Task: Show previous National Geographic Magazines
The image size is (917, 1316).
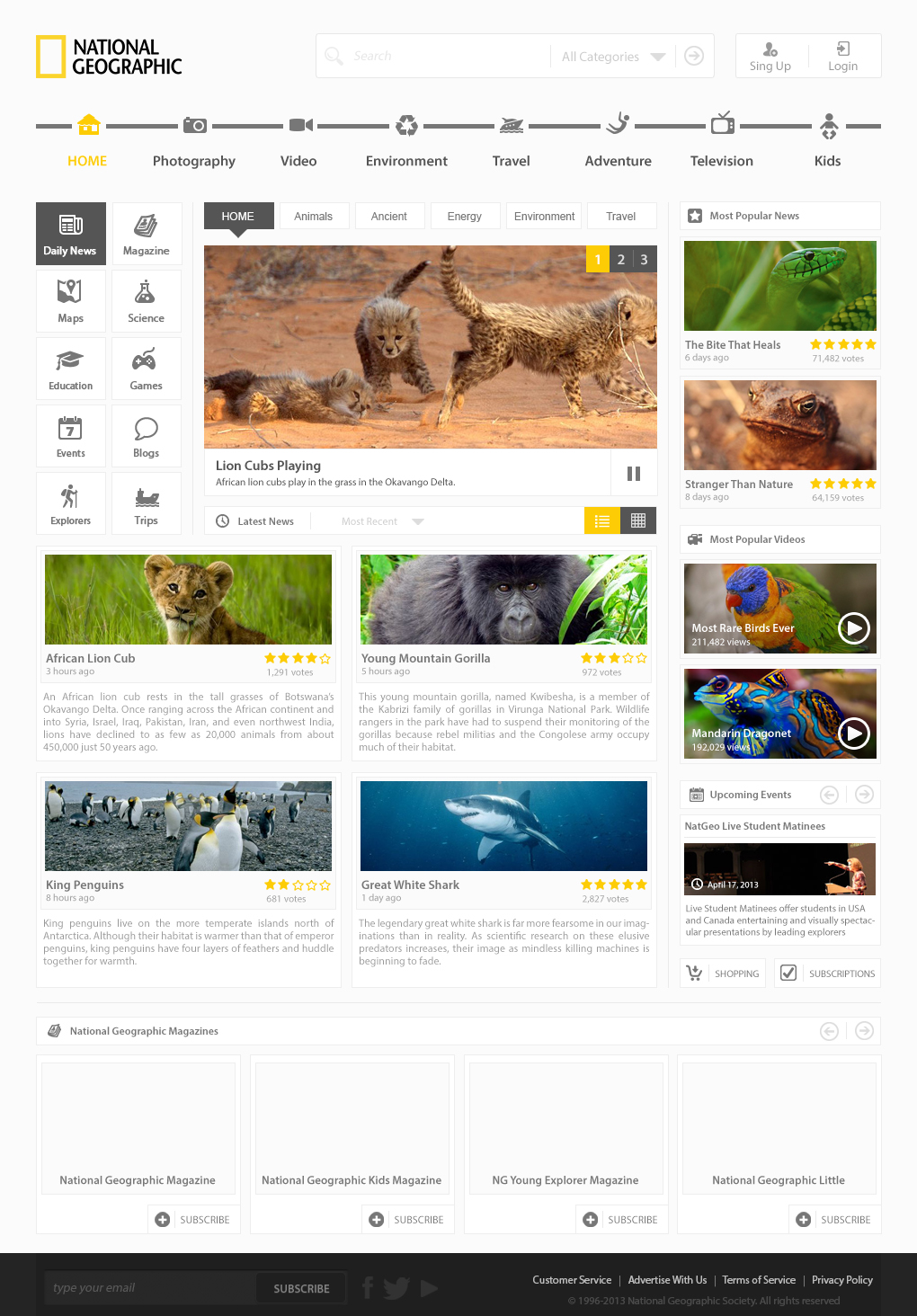Action: pyautogui.click(x=830, y=1031)
